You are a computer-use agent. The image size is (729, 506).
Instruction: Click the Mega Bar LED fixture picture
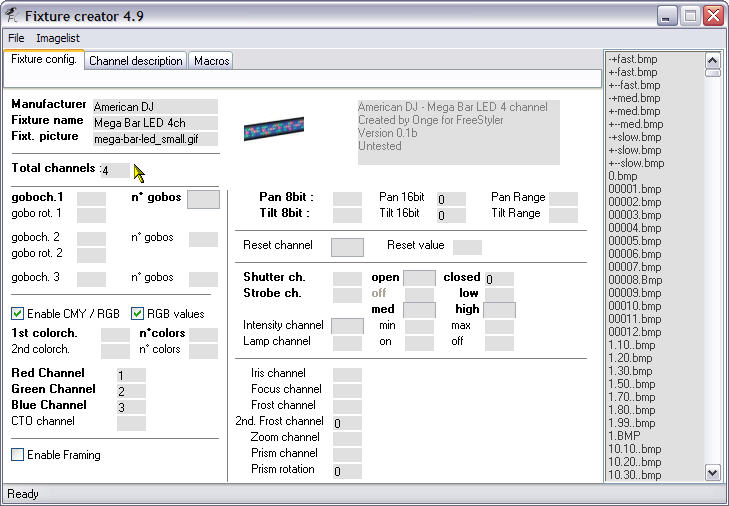[x=274, y=129]
